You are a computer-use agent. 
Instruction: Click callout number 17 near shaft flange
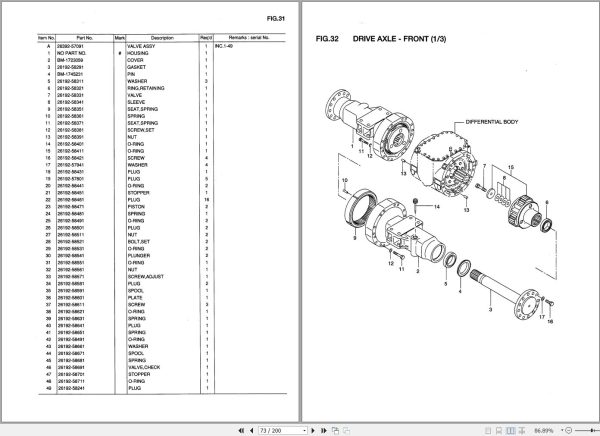click(542, 317)
